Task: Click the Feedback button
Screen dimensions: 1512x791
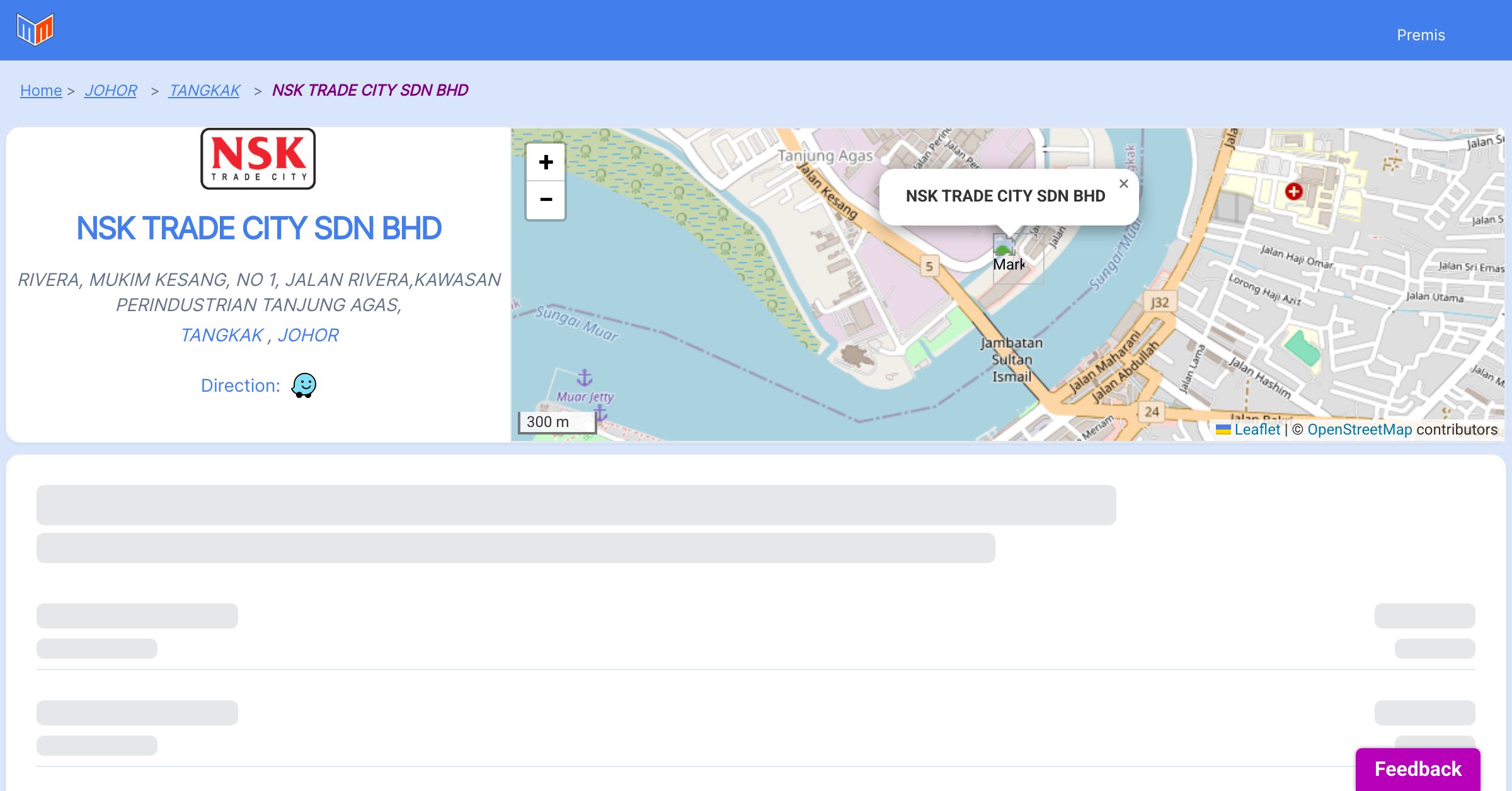Action: [x=1417, y=769]
